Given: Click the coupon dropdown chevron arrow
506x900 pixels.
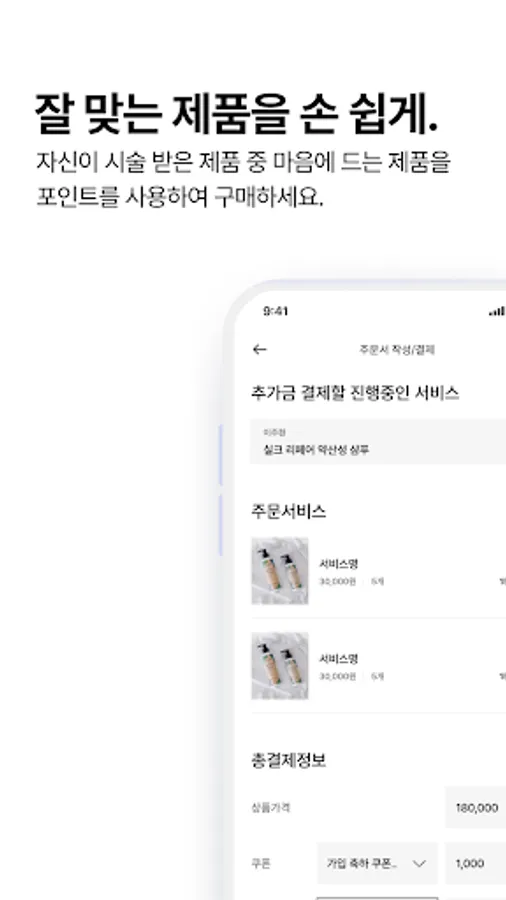Looking at the screenshot, I should [419, 863].
